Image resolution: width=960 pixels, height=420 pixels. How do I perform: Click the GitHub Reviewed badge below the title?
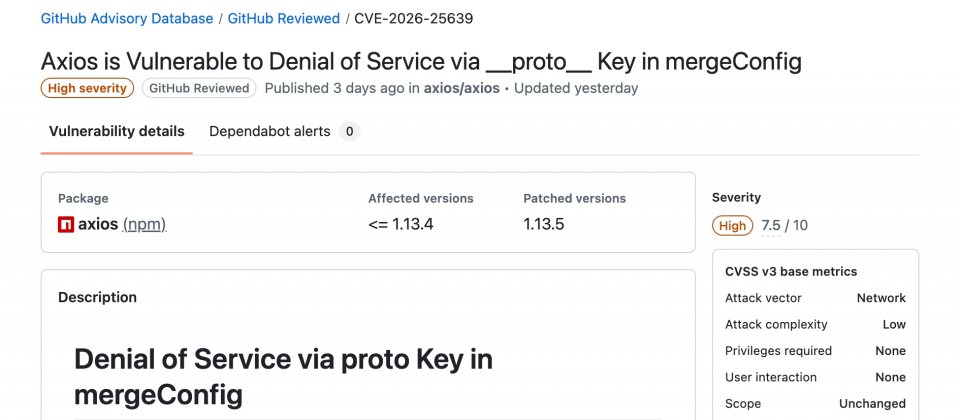[x=199, y=88]
